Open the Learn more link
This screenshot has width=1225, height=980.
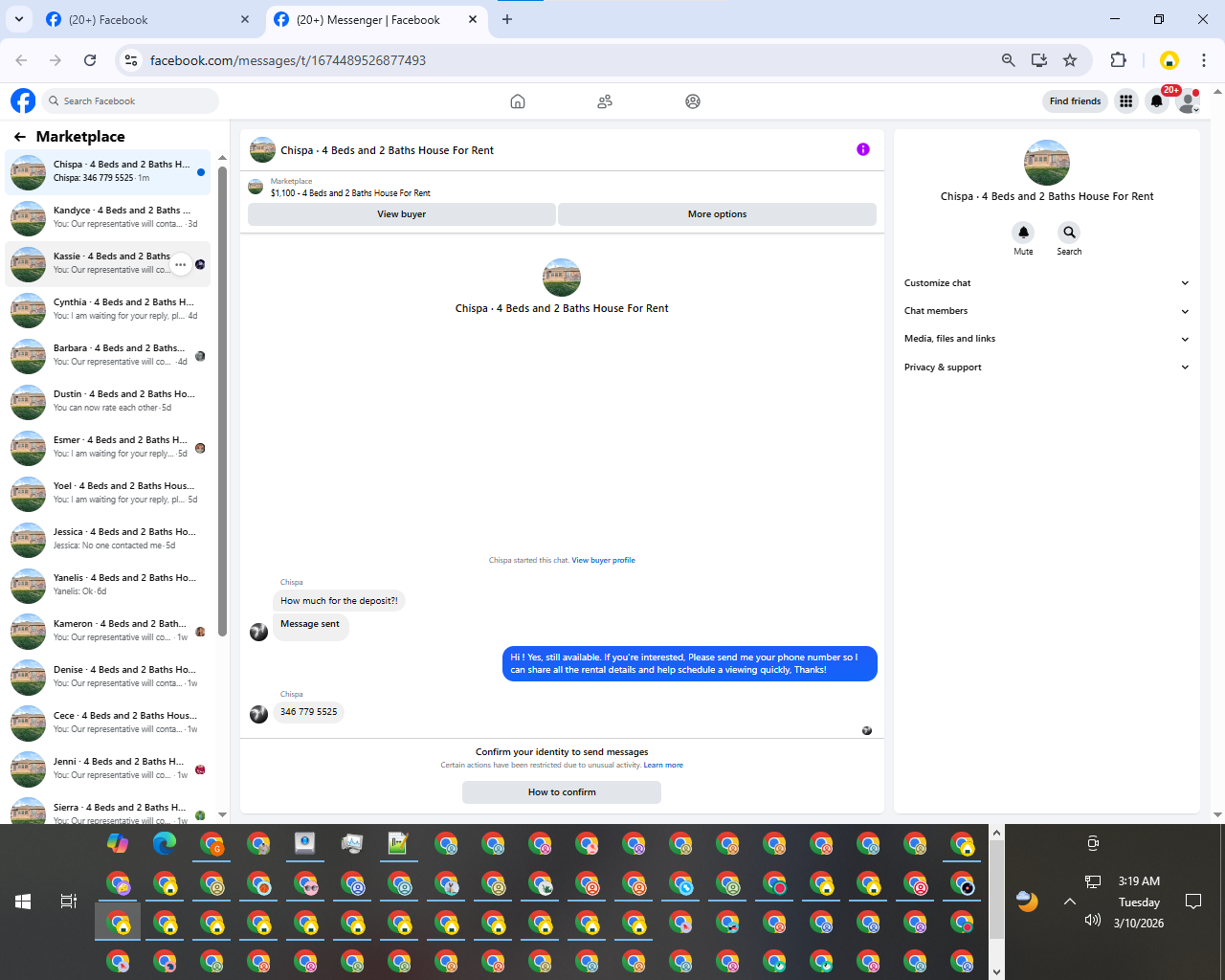tap(663, 766)
